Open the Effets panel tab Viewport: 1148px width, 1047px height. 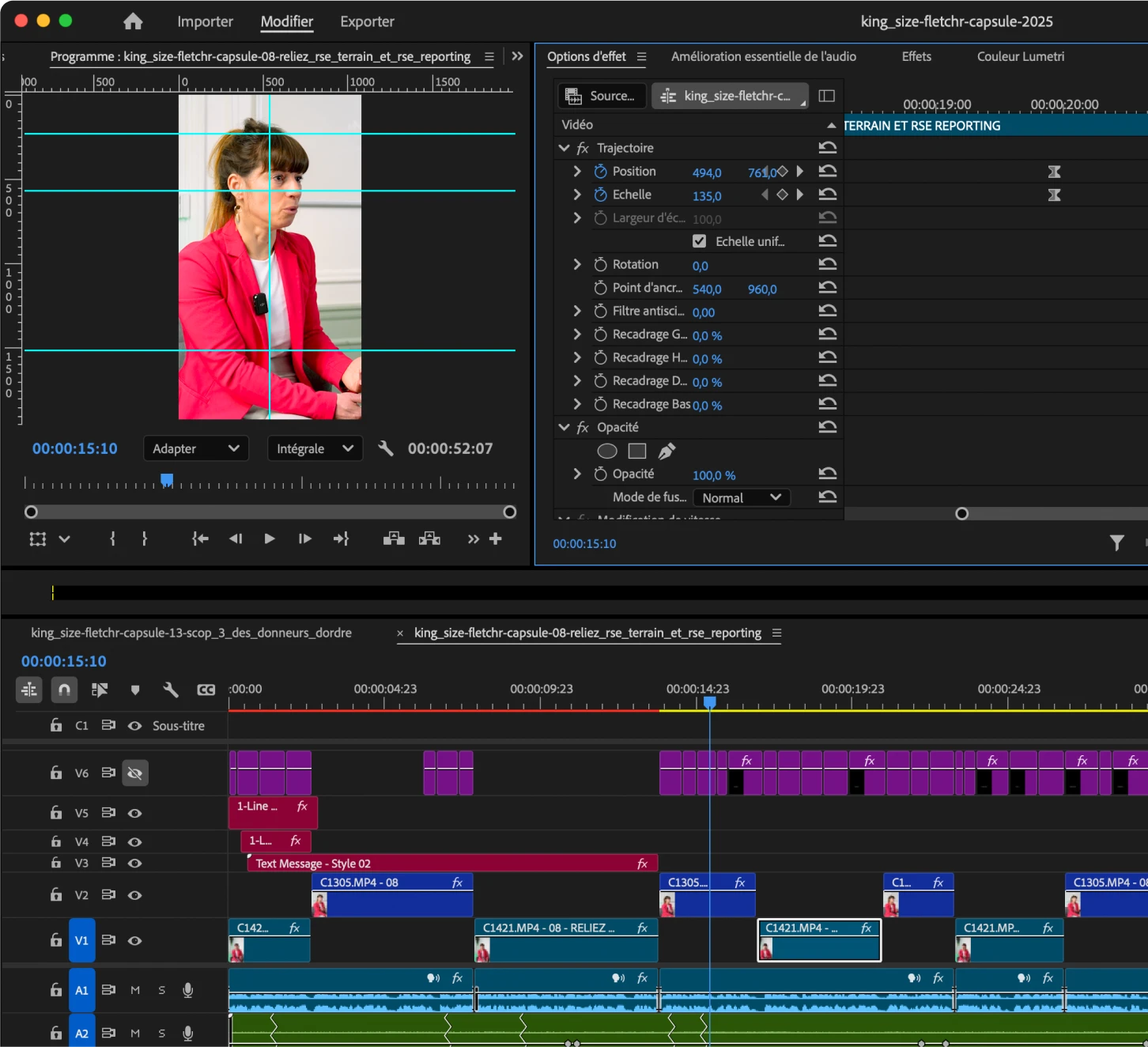coord(916,56)
